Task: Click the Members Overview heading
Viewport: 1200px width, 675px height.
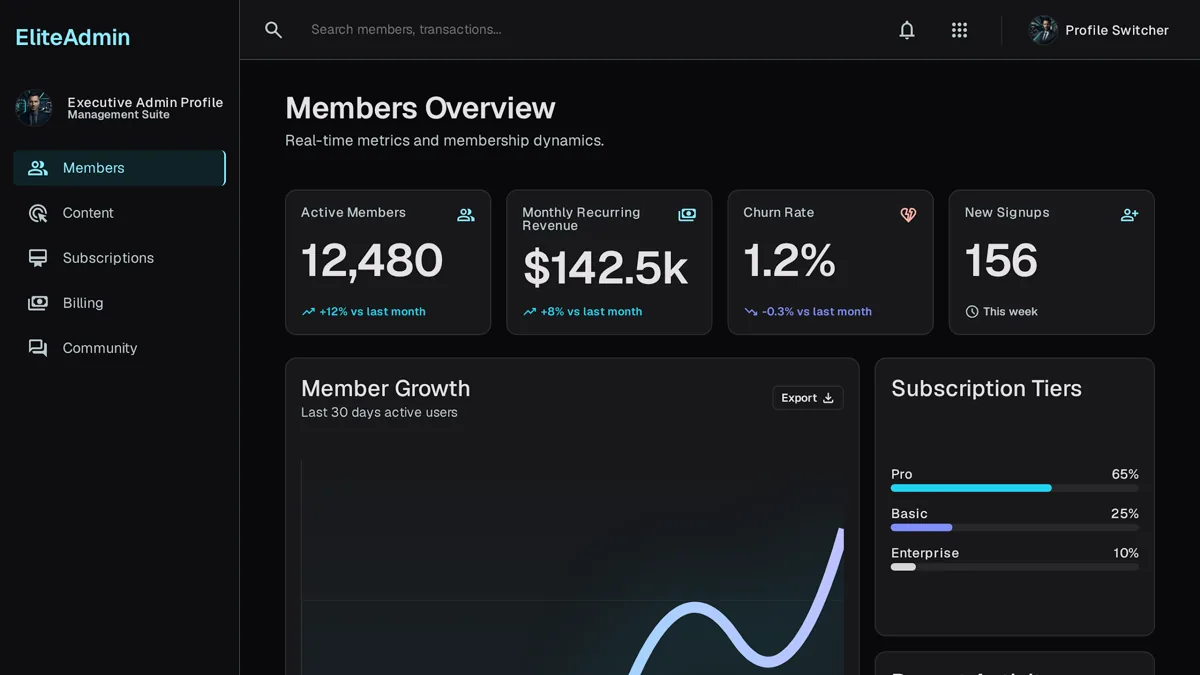Action: [420, 108]
